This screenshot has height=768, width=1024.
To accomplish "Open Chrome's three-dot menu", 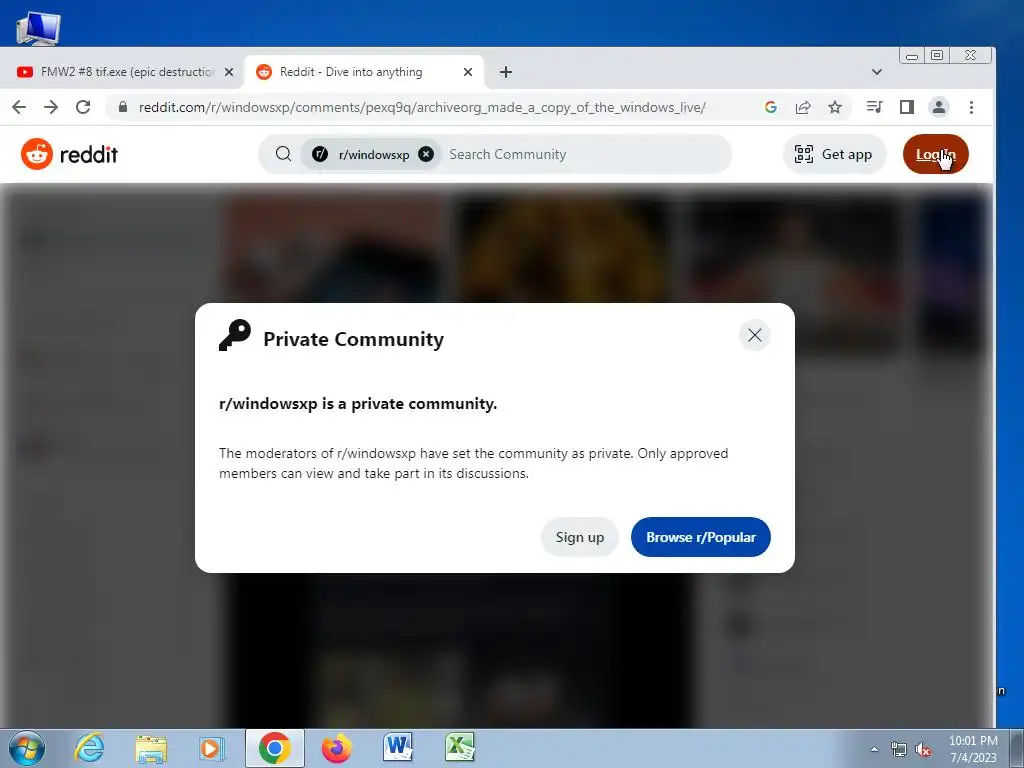I will point(971,107).
